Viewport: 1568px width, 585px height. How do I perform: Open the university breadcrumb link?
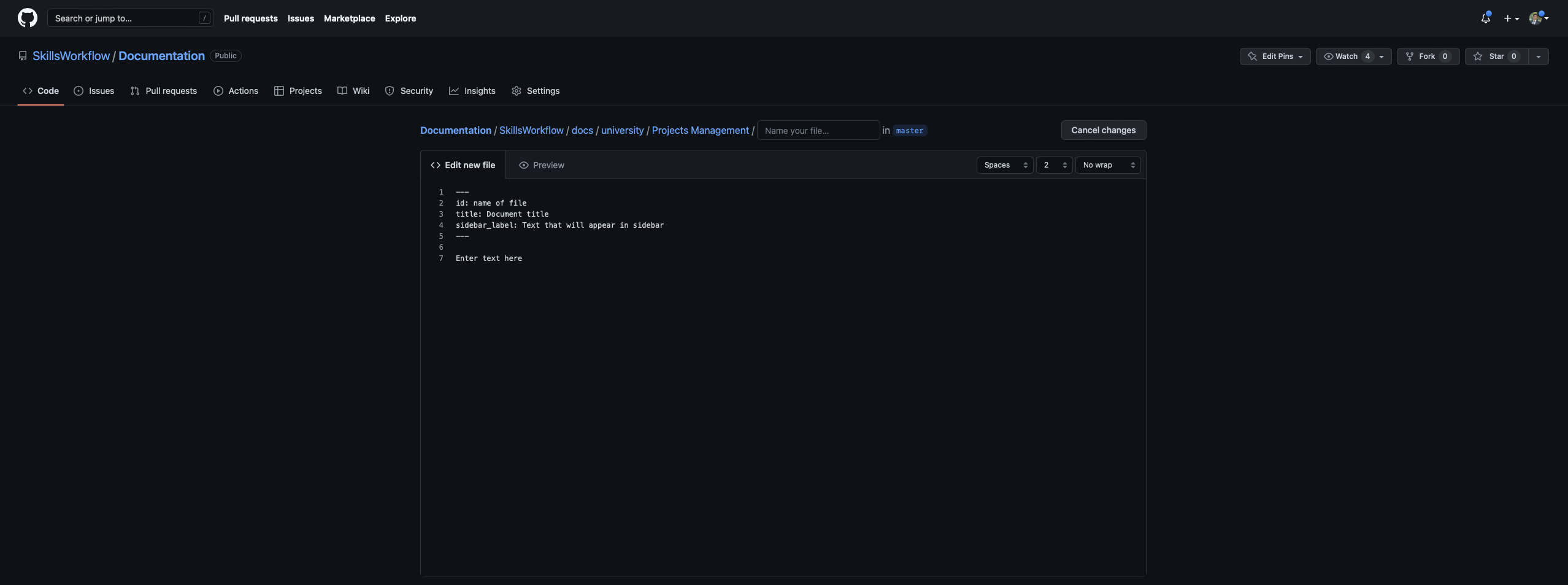click(x=622, y=130)
